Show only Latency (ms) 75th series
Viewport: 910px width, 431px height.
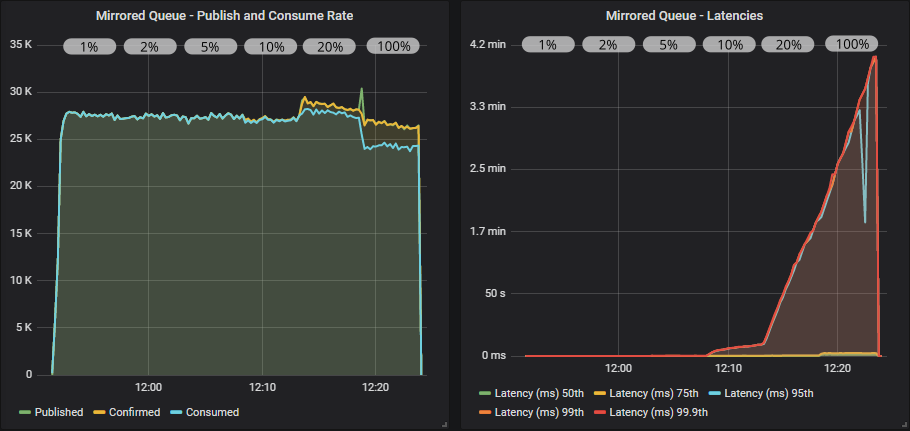click(658, 394)
